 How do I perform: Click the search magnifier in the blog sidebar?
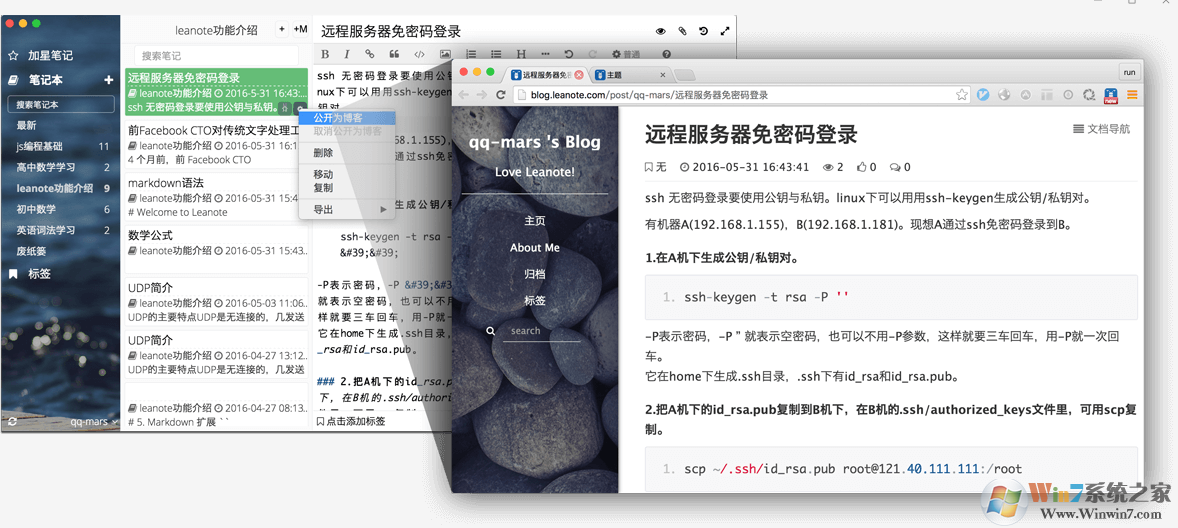(x=491, y=330)
